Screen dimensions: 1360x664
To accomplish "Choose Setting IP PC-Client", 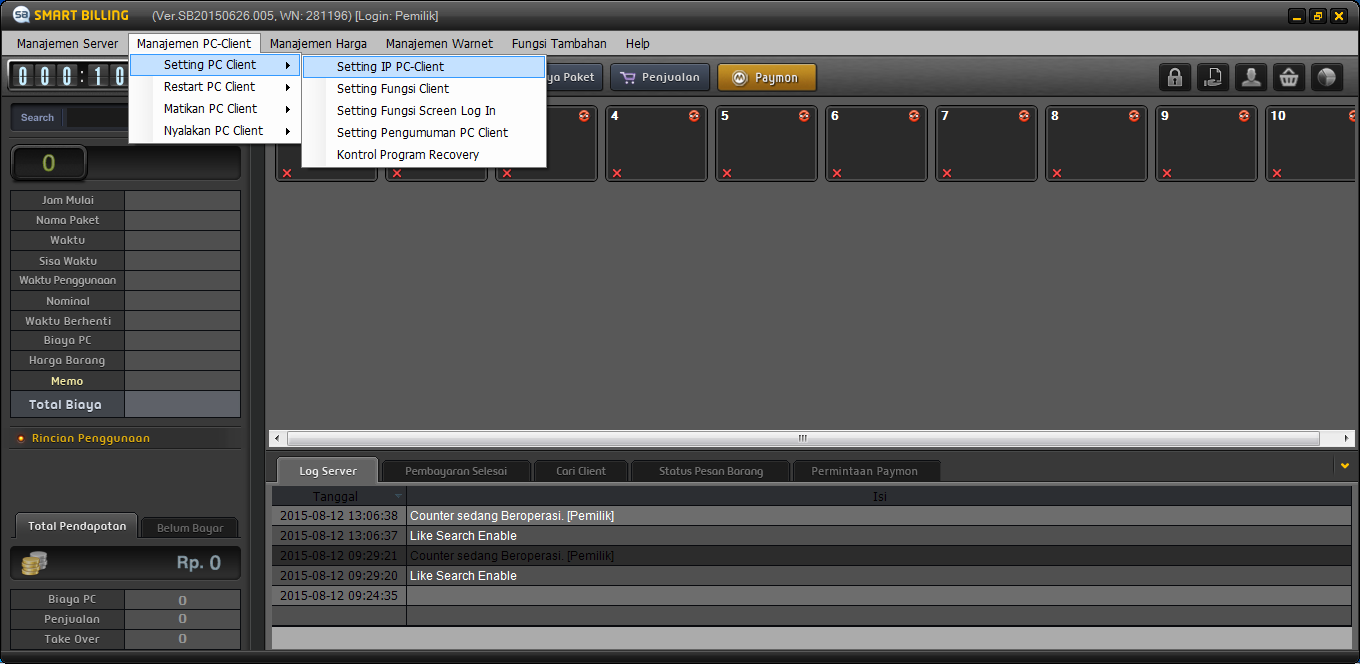I will coord(424,67).
